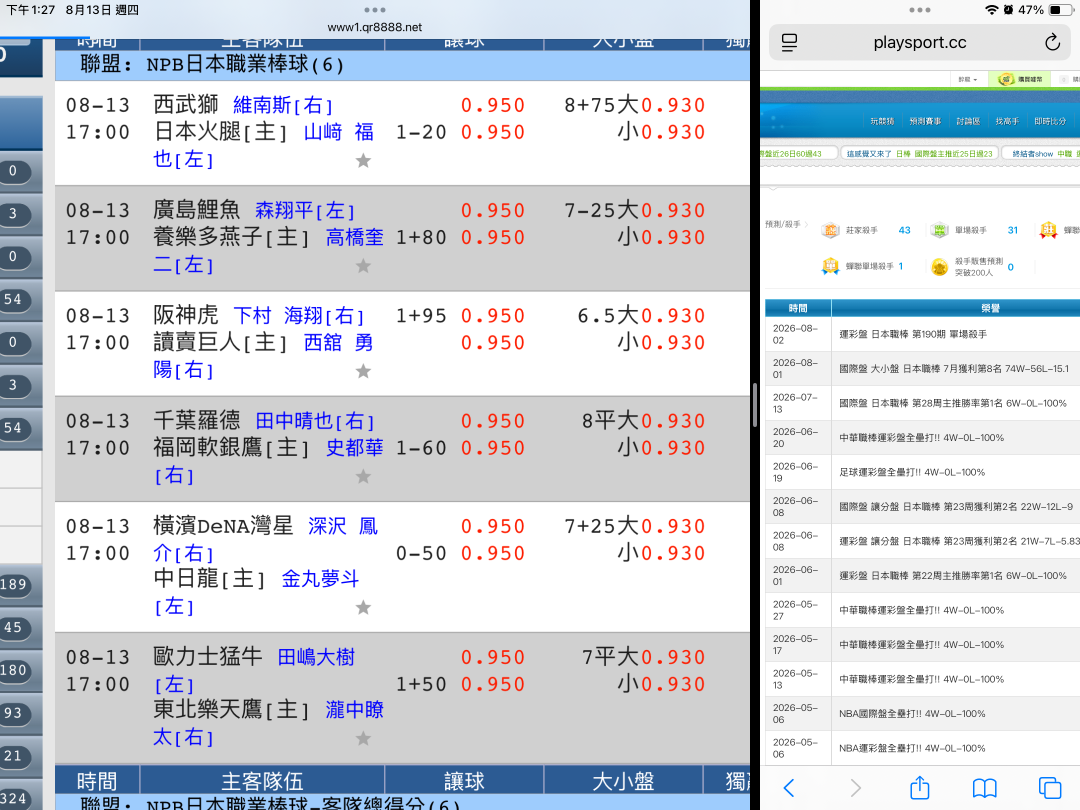Open Safari bookmarks book icon

(984, 787)
